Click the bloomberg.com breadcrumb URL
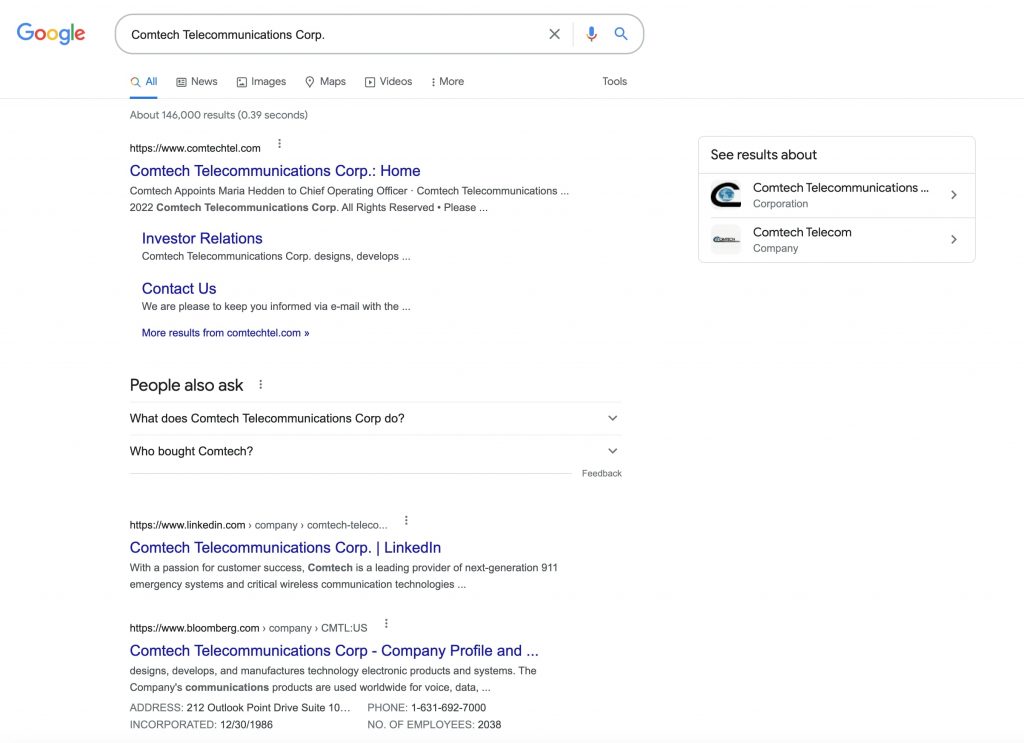 click(x=248, y=628)
